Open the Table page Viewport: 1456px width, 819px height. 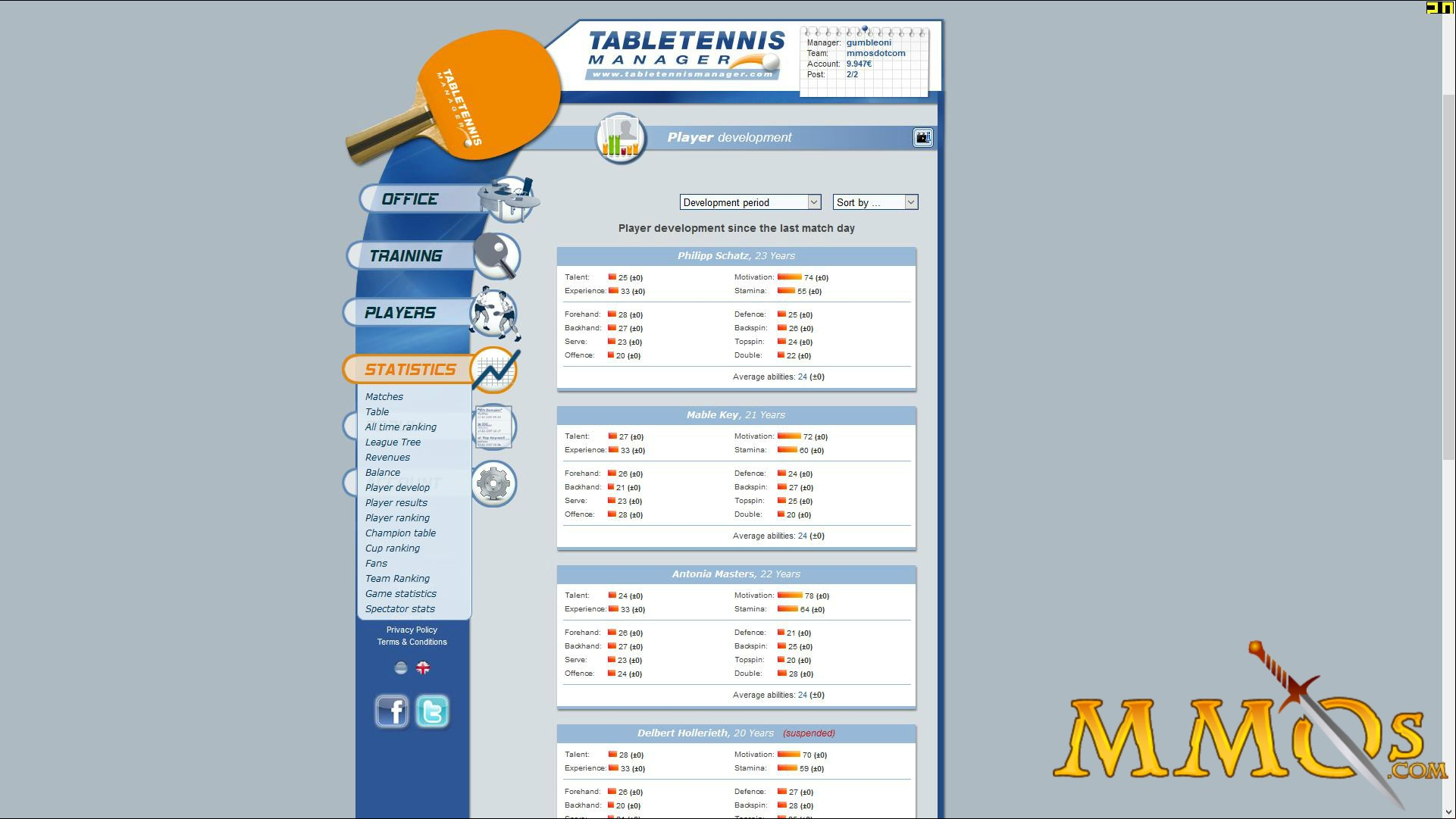point(377,412)
